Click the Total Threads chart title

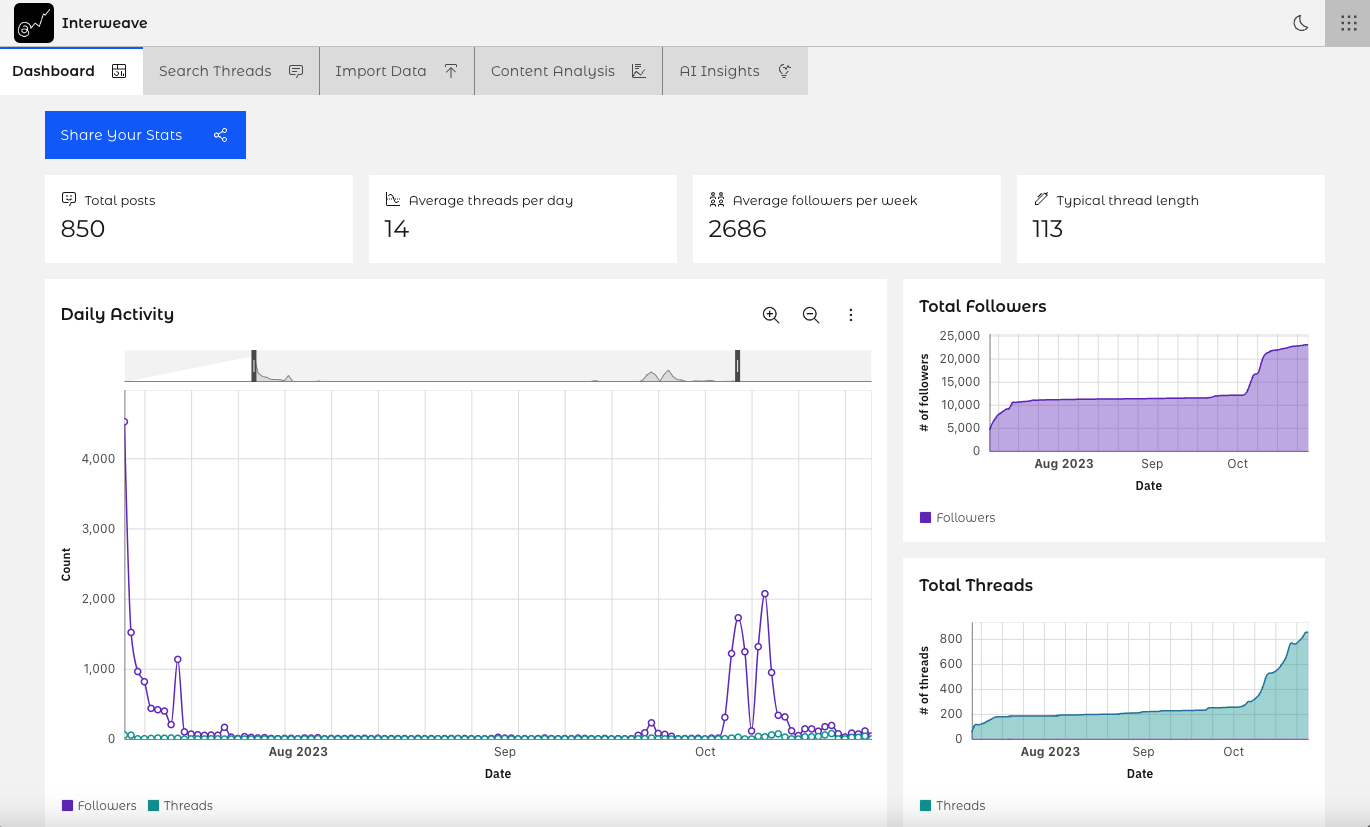point(976,585)
